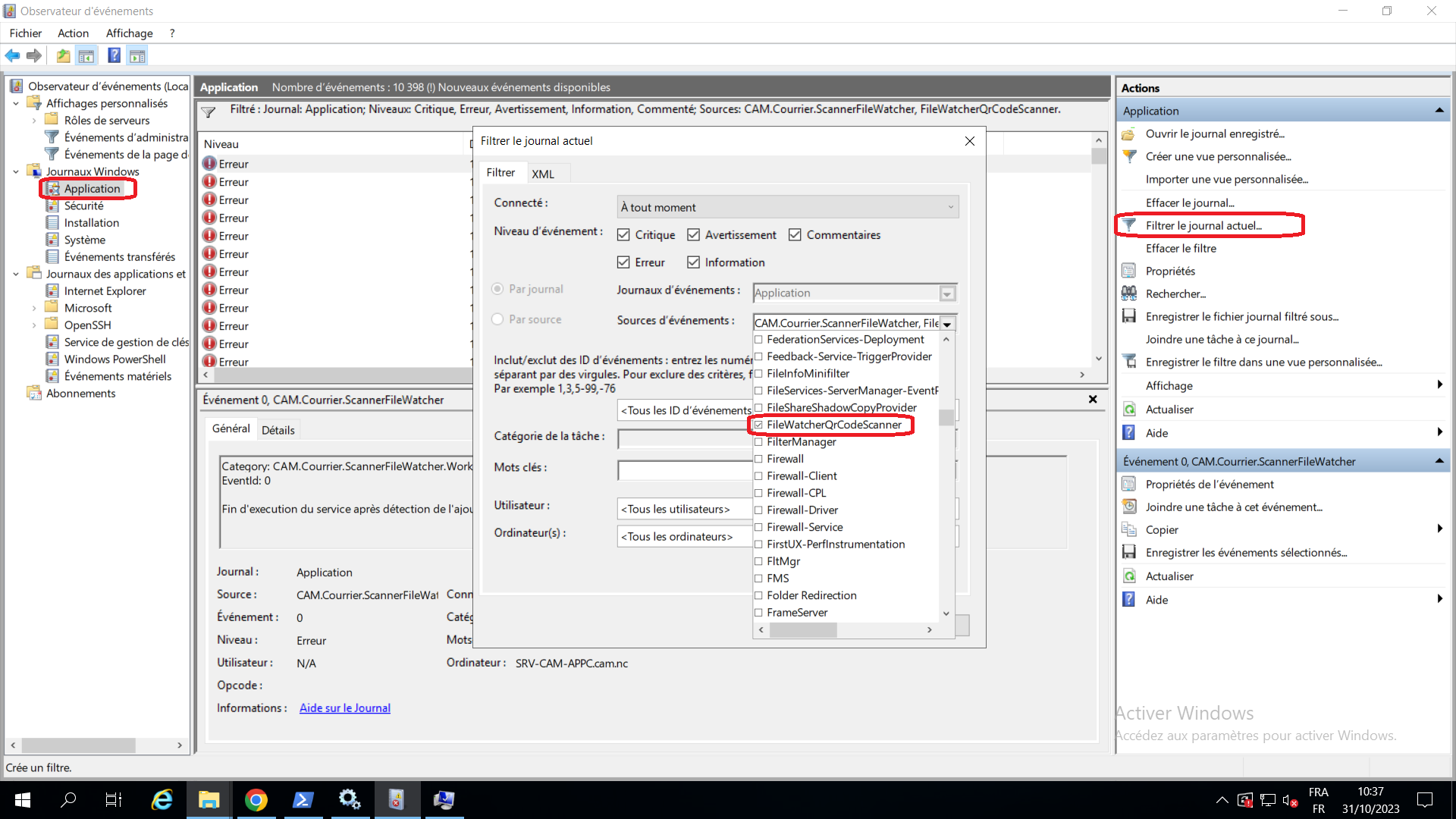Click the Back arrow toolbar icon

(x=12, y=55)
